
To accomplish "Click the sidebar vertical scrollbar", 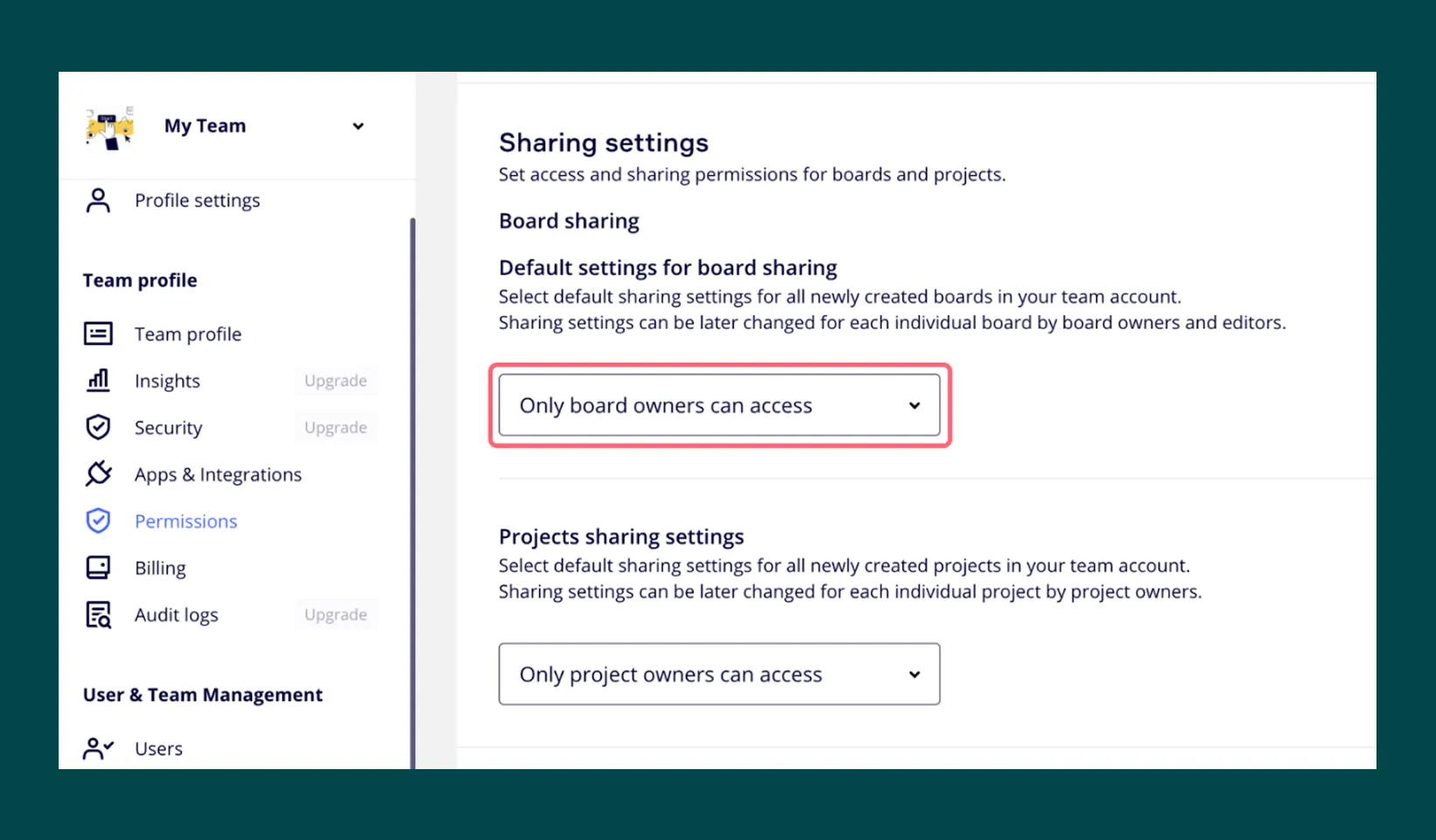I will pyautogui.click(x=412, y=490).
